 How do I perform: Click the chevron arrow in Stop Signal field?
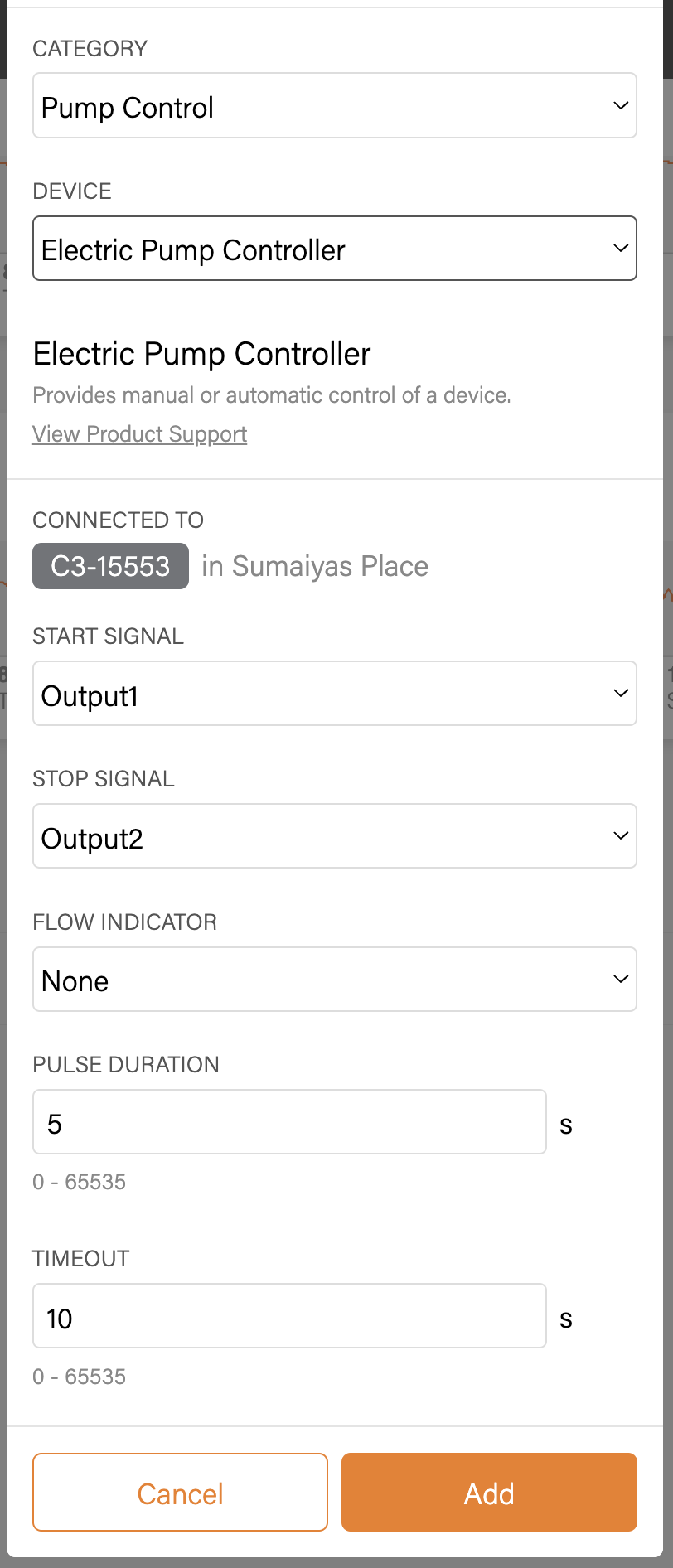(620, 835)
